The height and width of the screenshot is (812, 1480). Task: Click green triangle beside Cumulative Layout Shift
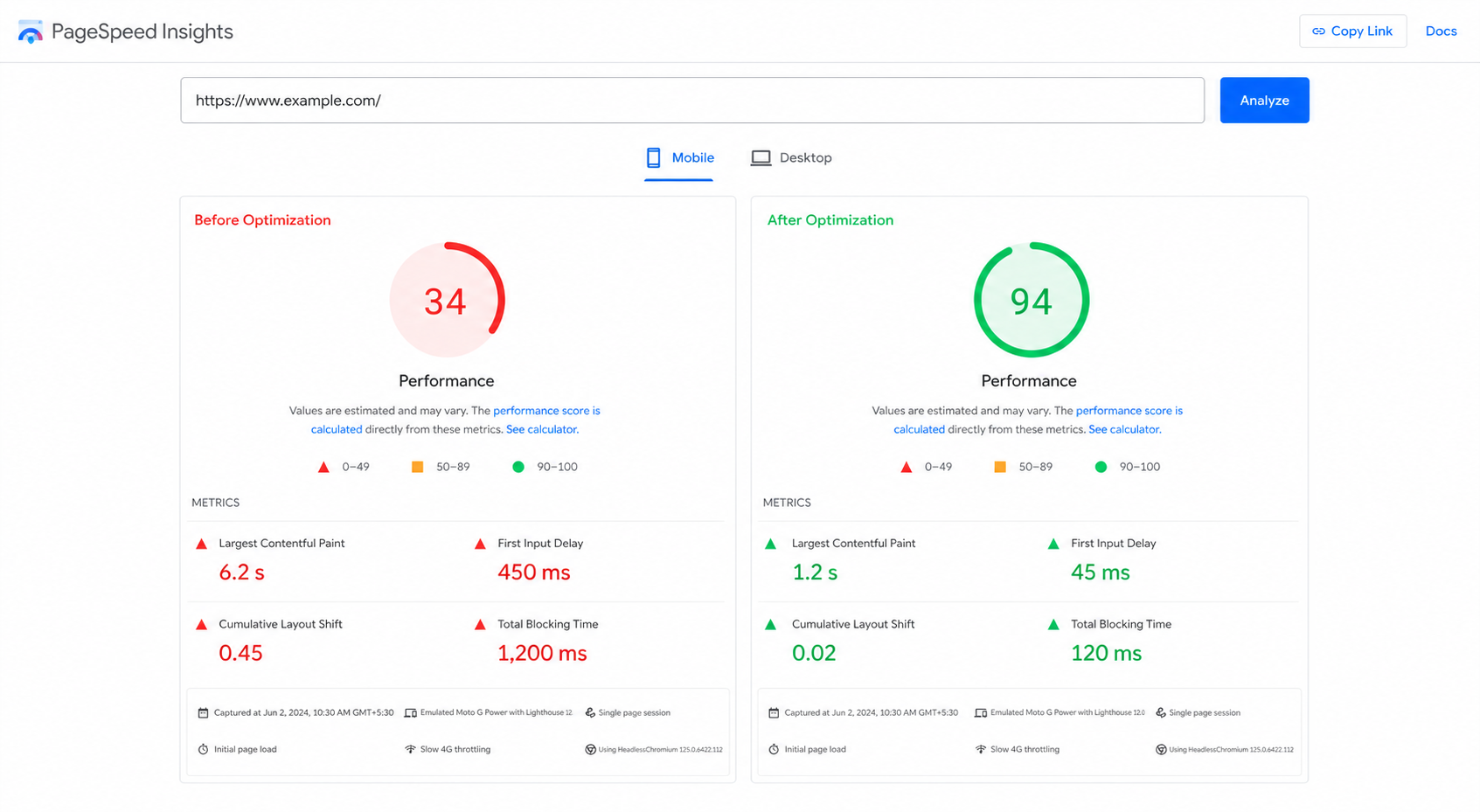coord(771,625)
